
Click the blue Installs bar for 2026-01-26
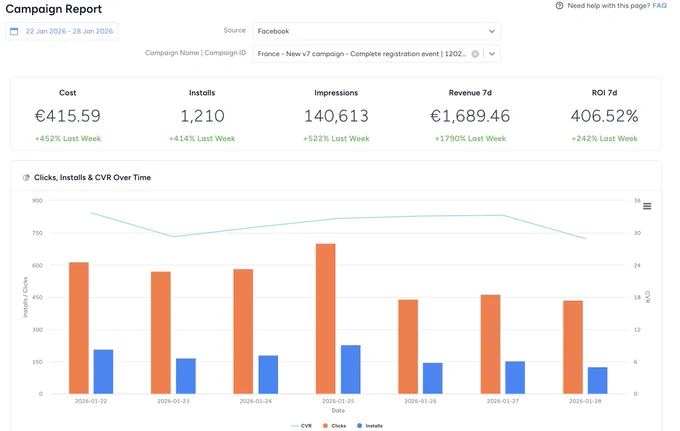[433, 378]
